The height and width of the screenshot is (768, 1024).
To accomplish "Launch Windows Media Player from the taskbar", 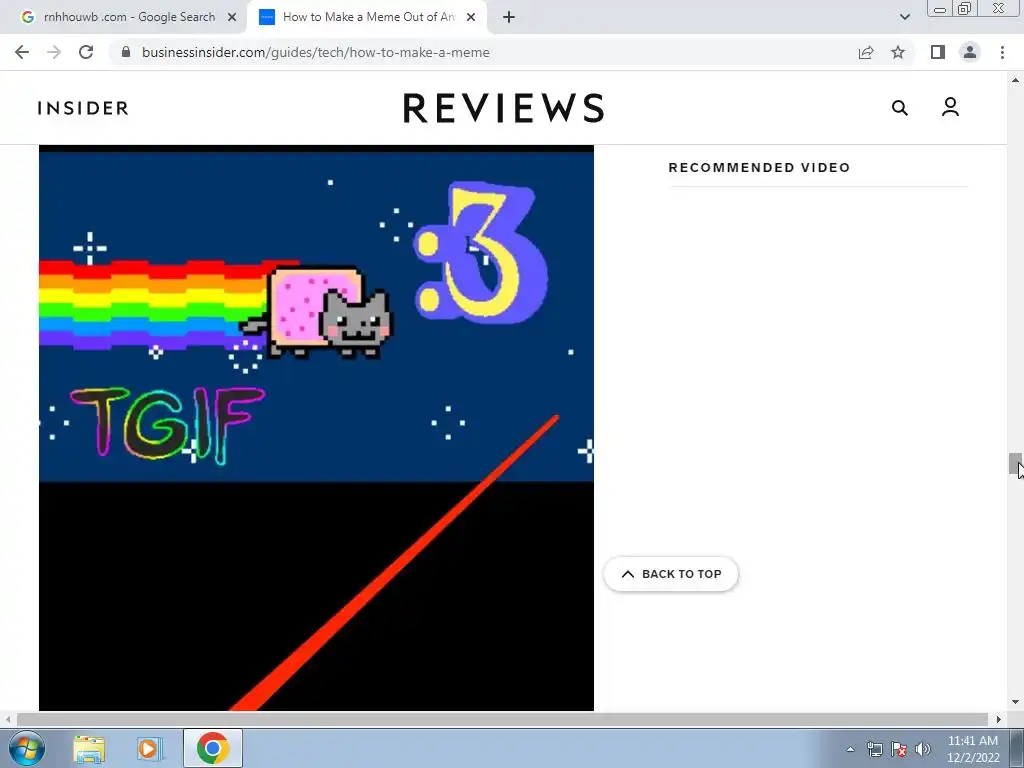I will pos(150,748).
